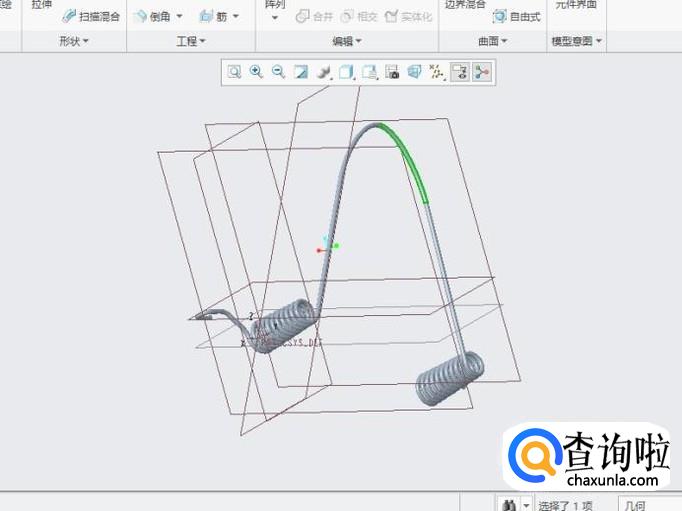Viewport: 682px width, 511px height.
Task: Open the datum display filters icon
Action: [x=437, y=72]
